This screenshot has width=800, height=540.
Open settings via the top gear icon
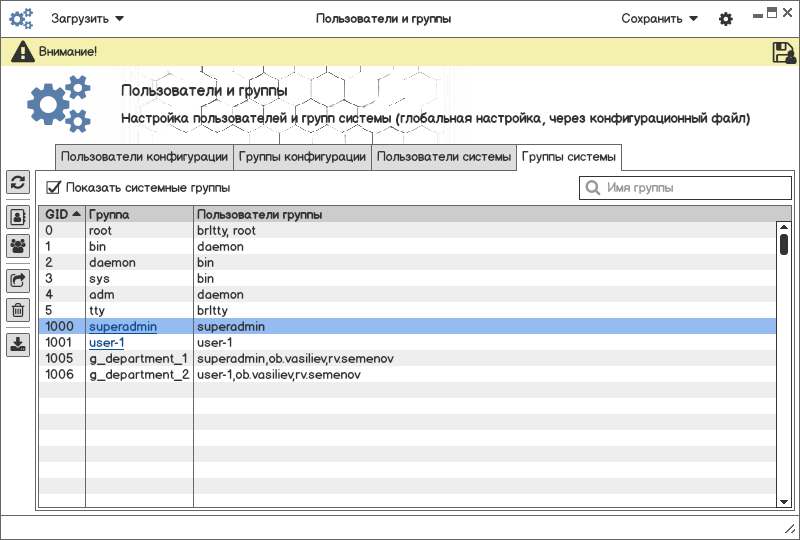(x=726, y=19)
